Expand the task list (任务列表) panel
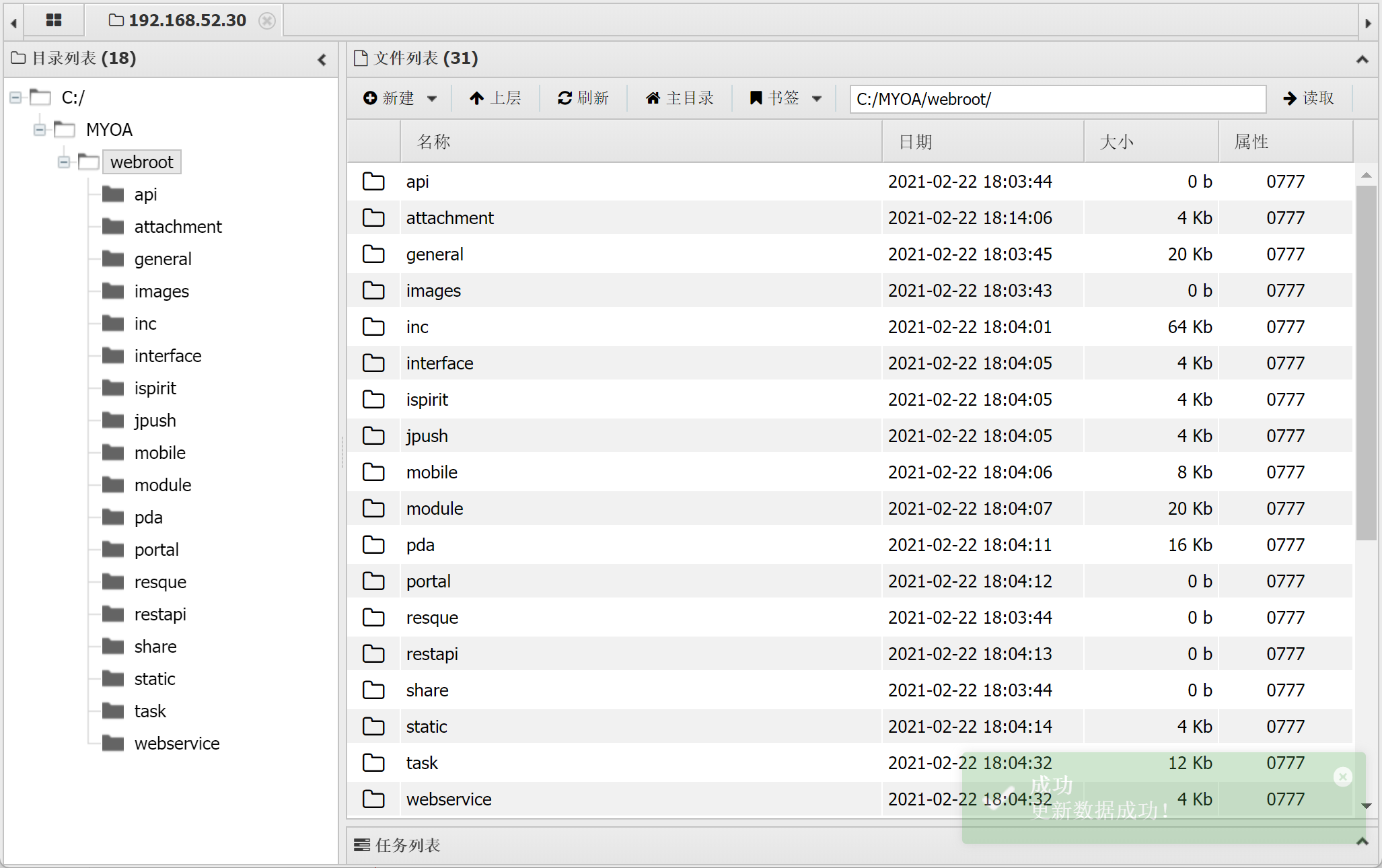Image resolution: width=1382 pixels, height=868 pixels. [1362, 842]
